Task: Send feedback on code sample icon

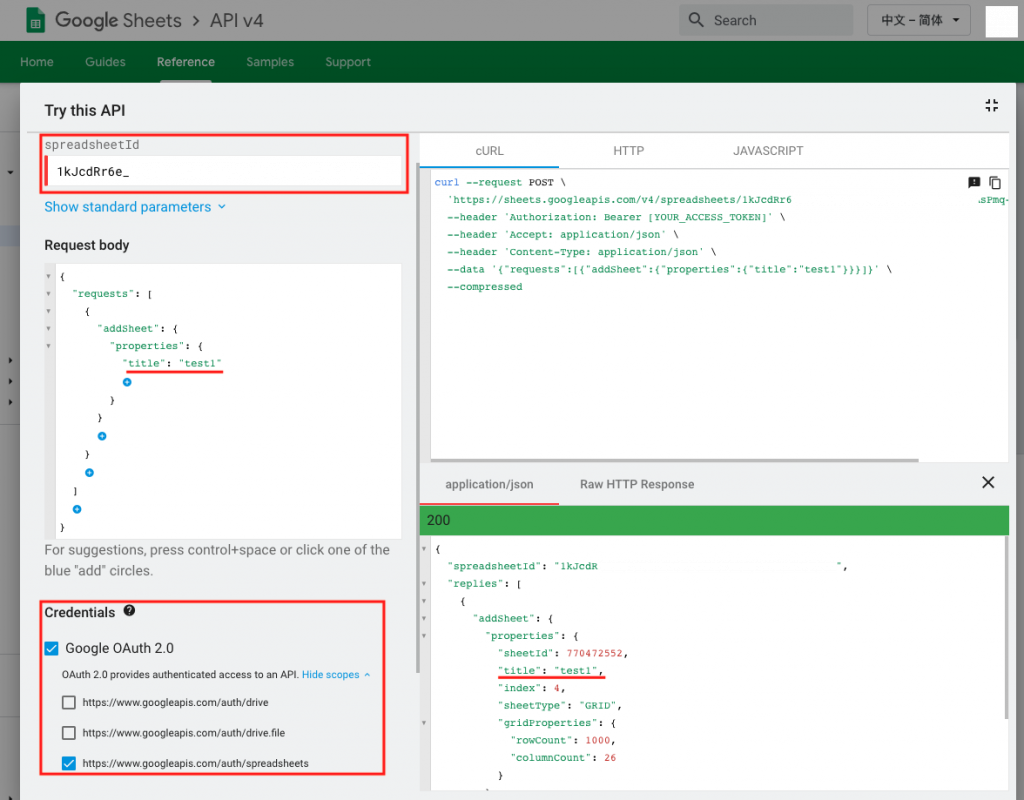Action: (x=974, y=183)
